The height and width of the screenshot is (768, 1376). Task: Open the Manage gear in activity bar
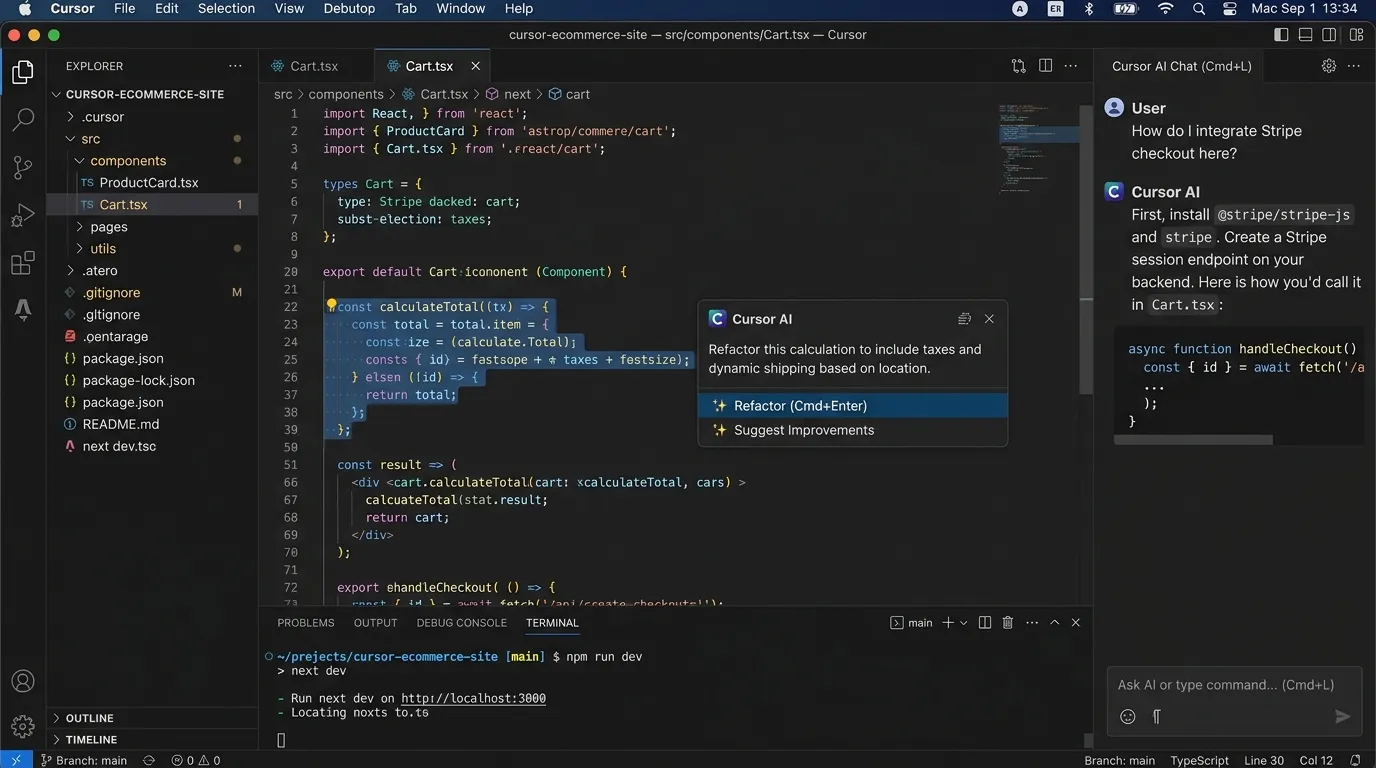tap(23, 726)
